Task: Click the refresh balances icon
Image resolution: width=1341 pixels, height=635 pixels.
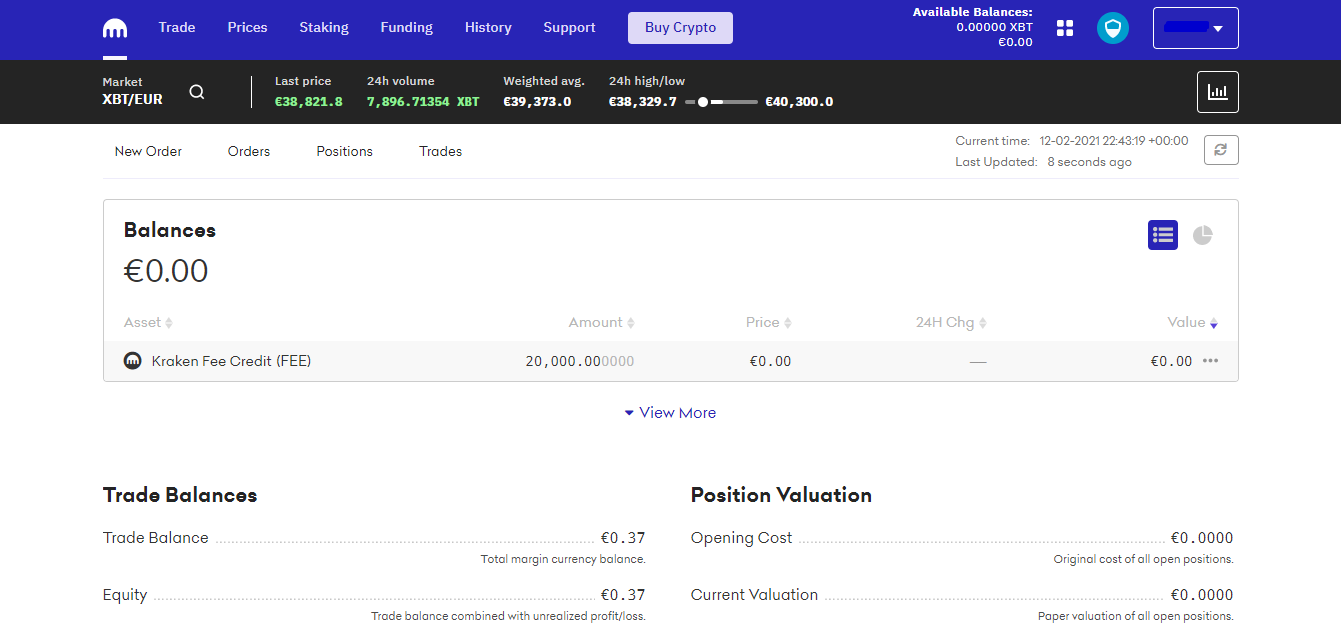Action: [x=1220, y=150]
